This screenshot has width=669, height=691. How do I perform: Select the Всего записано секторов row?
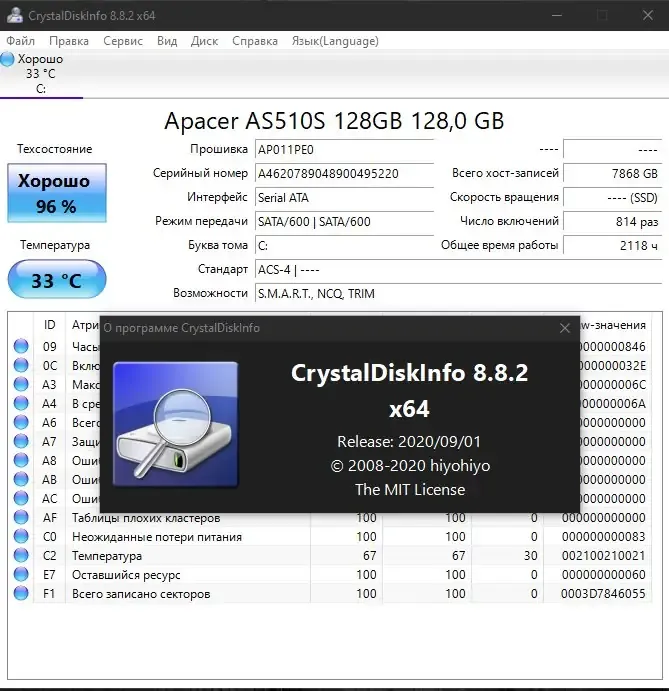[330, 594]
